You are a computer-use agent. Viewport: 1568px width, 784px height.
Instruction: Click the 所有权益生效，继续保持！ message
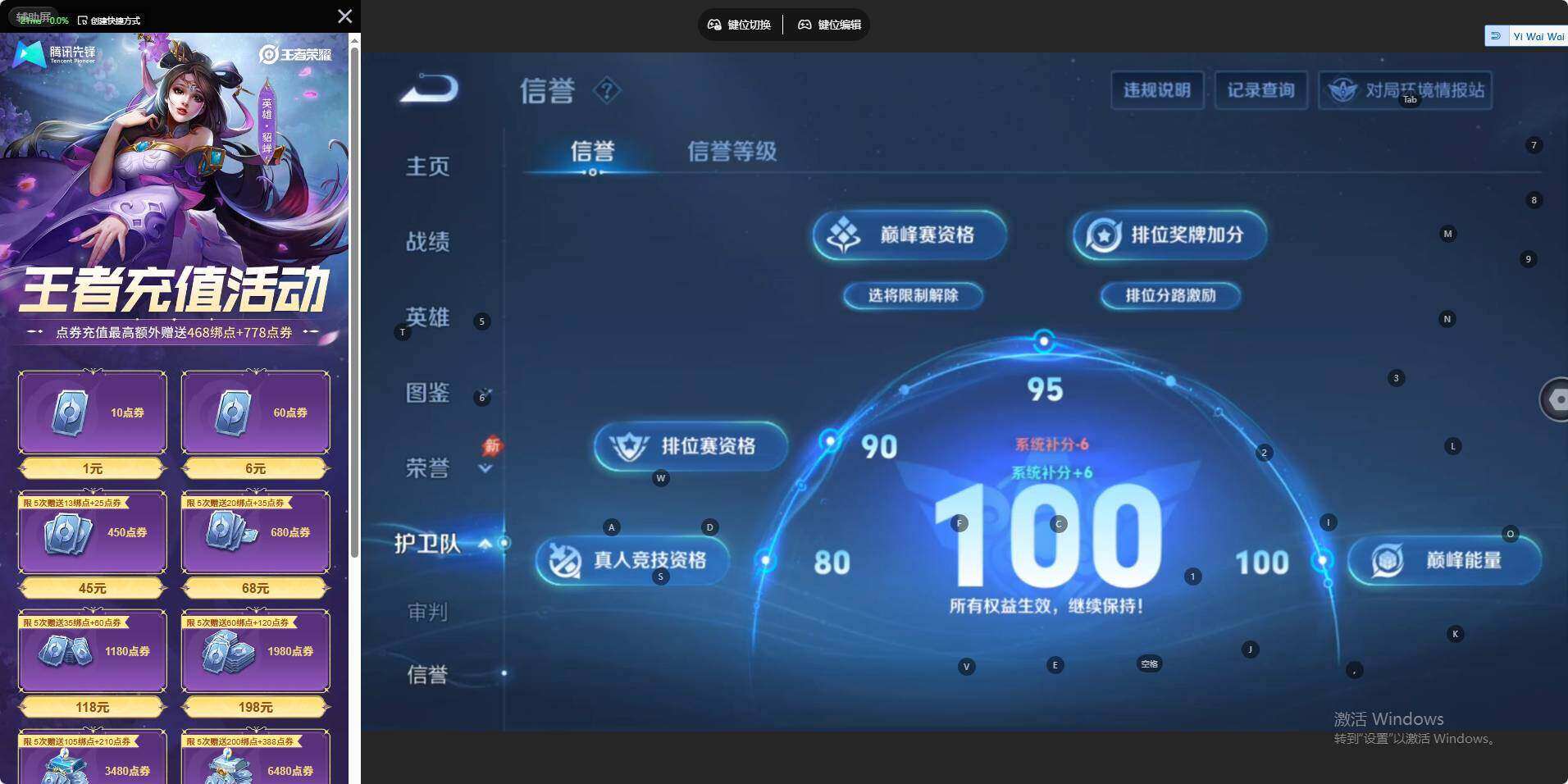[1046, 606]
